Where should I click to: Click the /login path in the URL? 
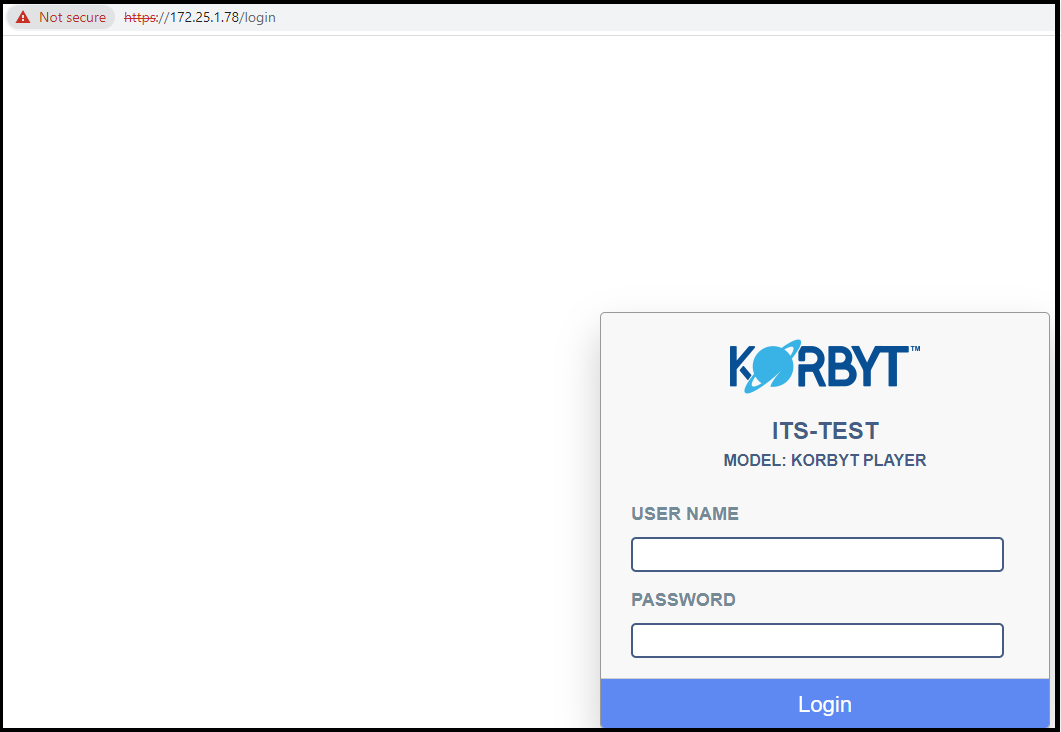coord(258,18)
